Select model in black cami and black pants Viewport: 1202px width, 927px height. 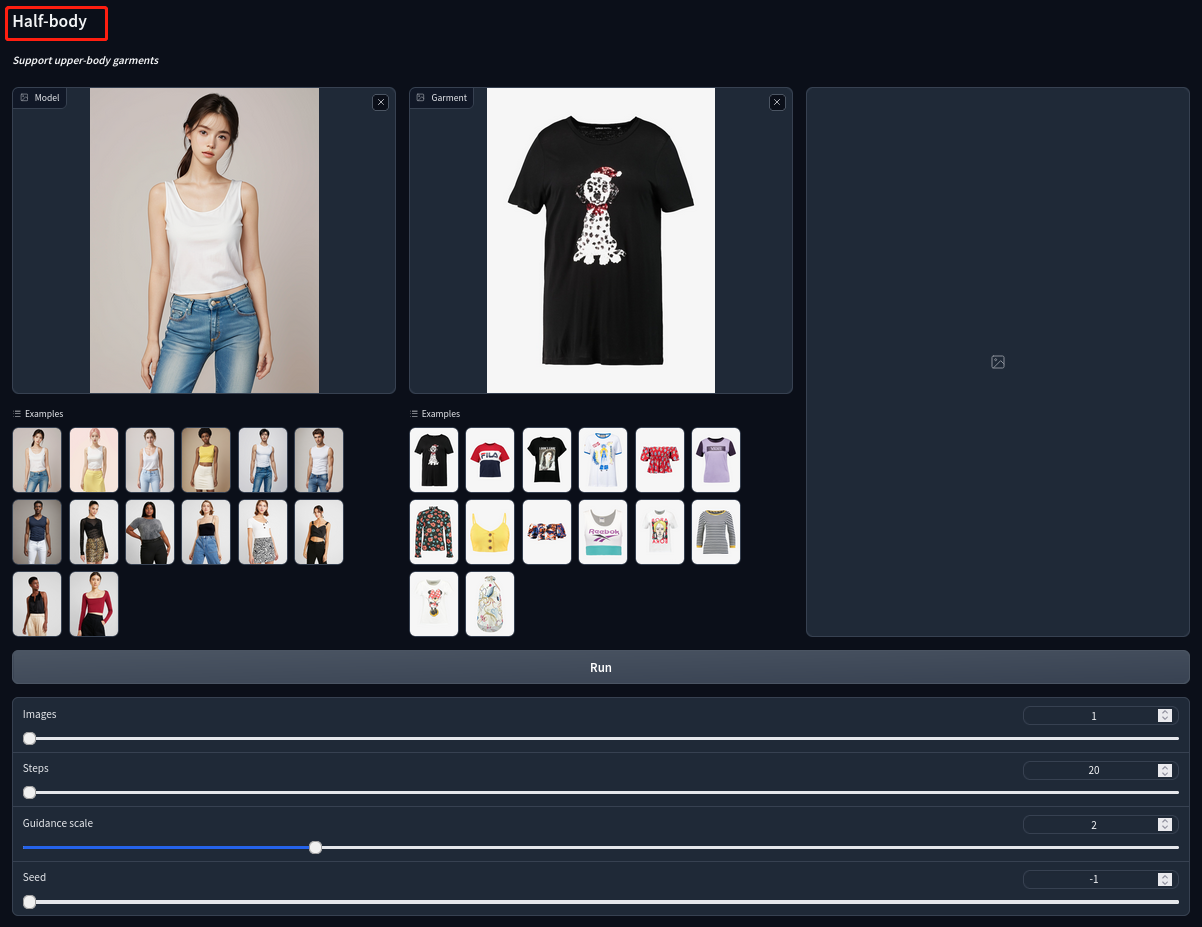(x=319, y=532)
